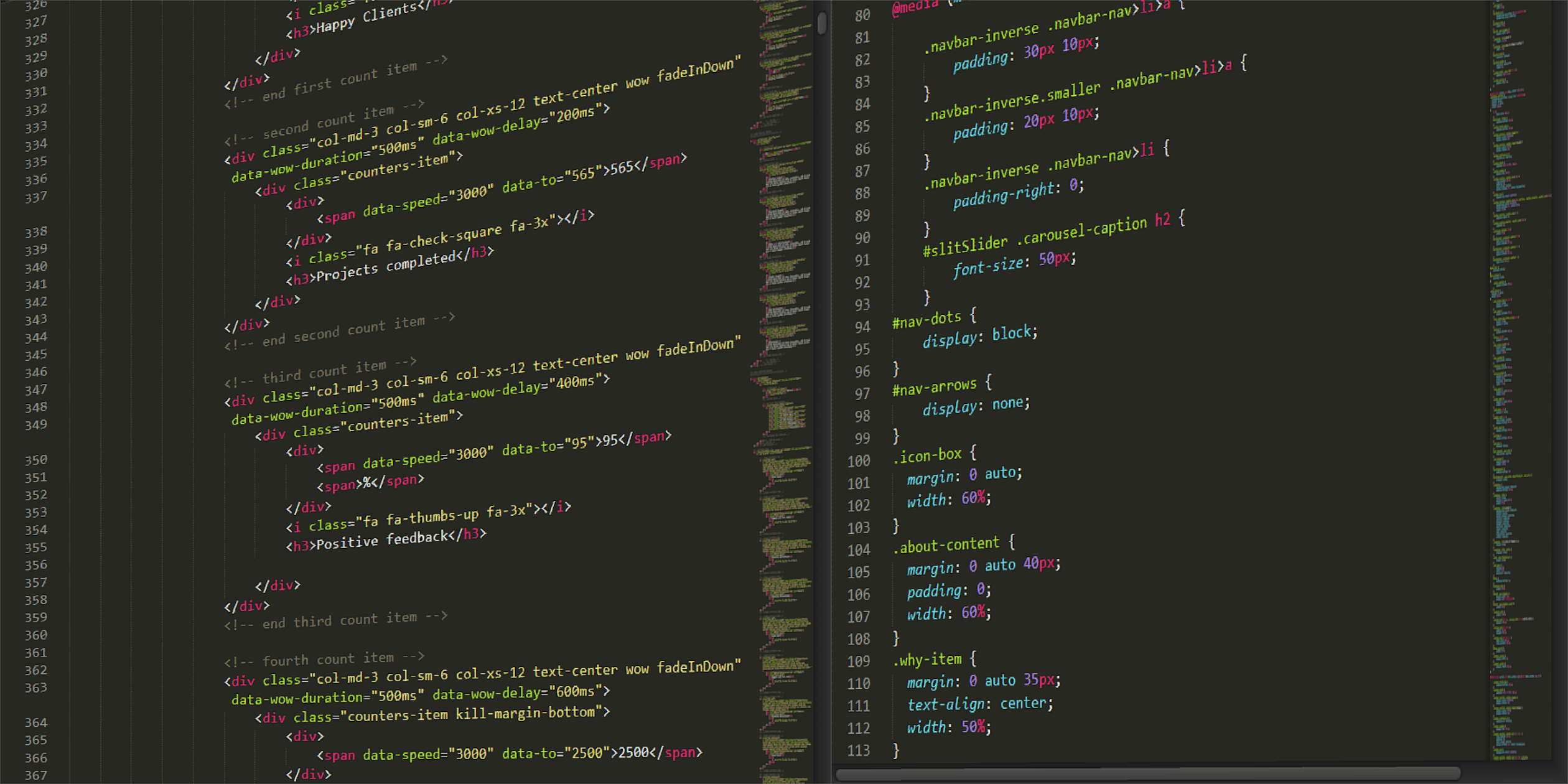
Task: Click line number 100 in right gutter
Action: point(859,461)
